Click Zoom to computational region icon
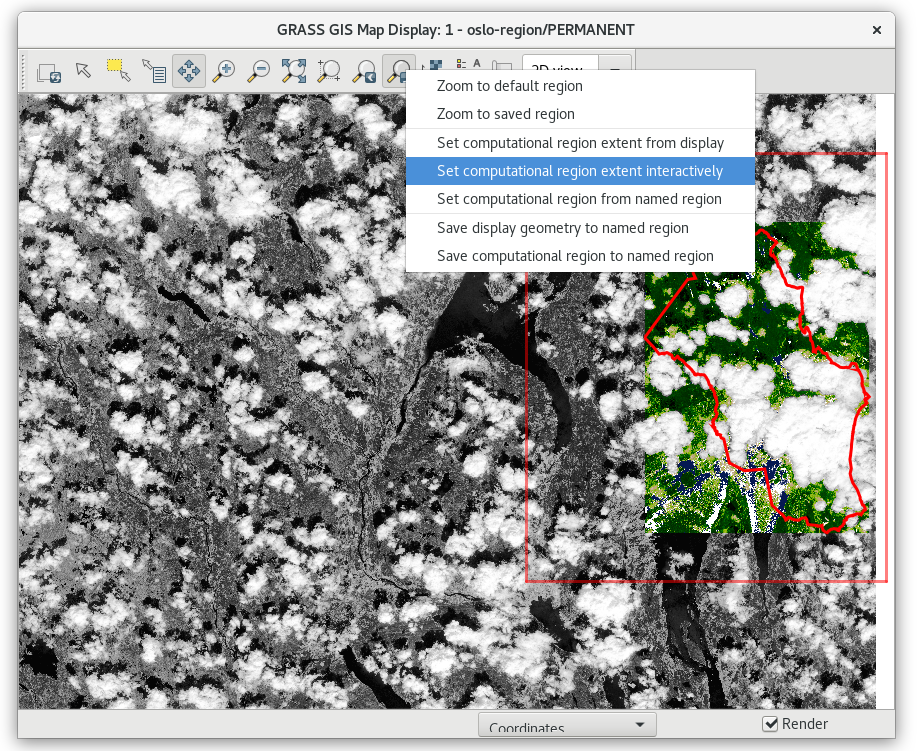 329,71
